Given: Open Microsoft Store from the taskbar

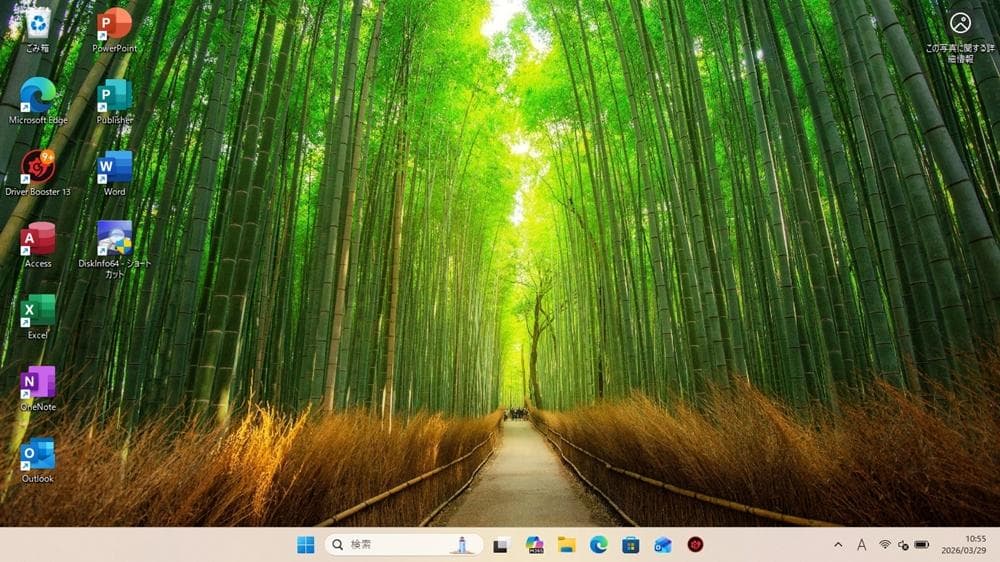Looking at the screenshot, I should 631,545.
